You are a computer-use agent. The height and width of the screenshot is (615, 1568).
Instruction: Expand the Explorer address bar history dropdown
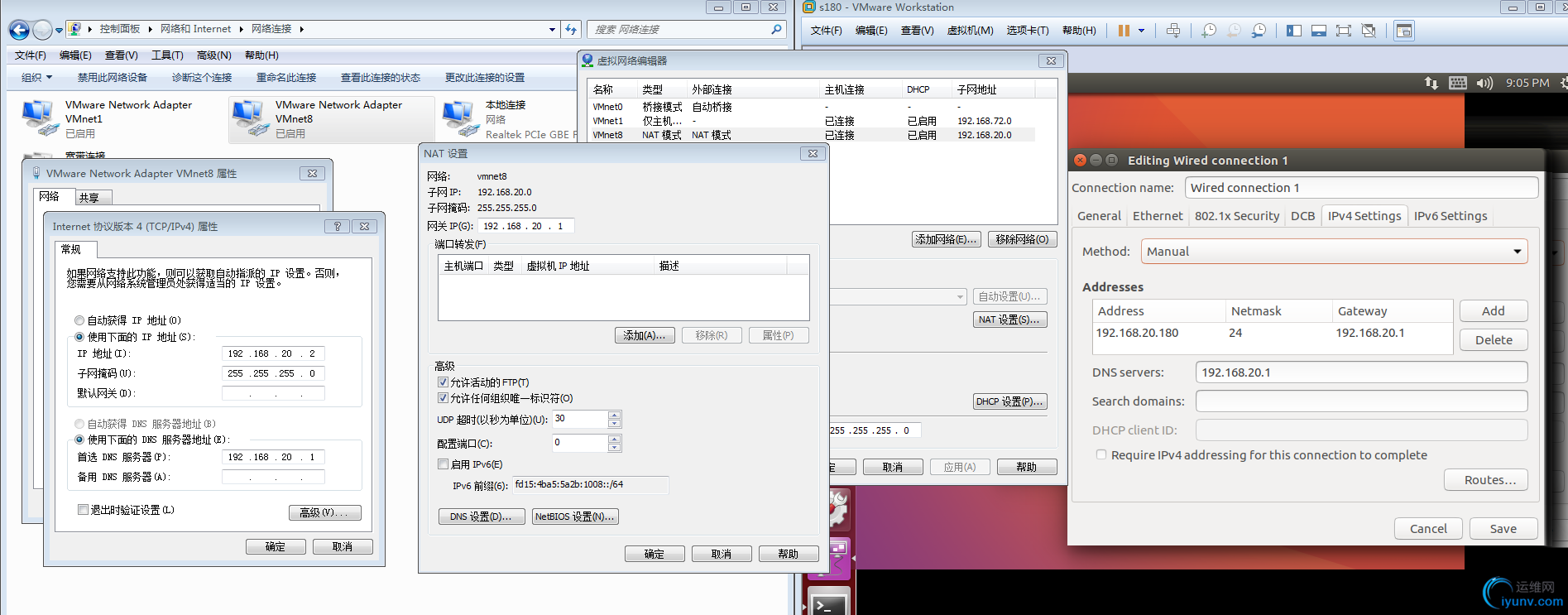pyautogui.click(x=552, y=29)
